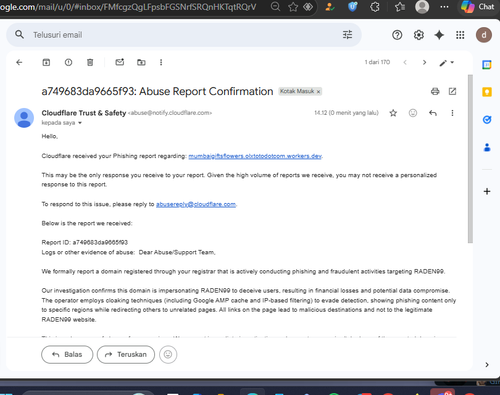This screenshot has width=500, height=395.
Task: Open Google Keep side panel
Action: tap(487, 92)
